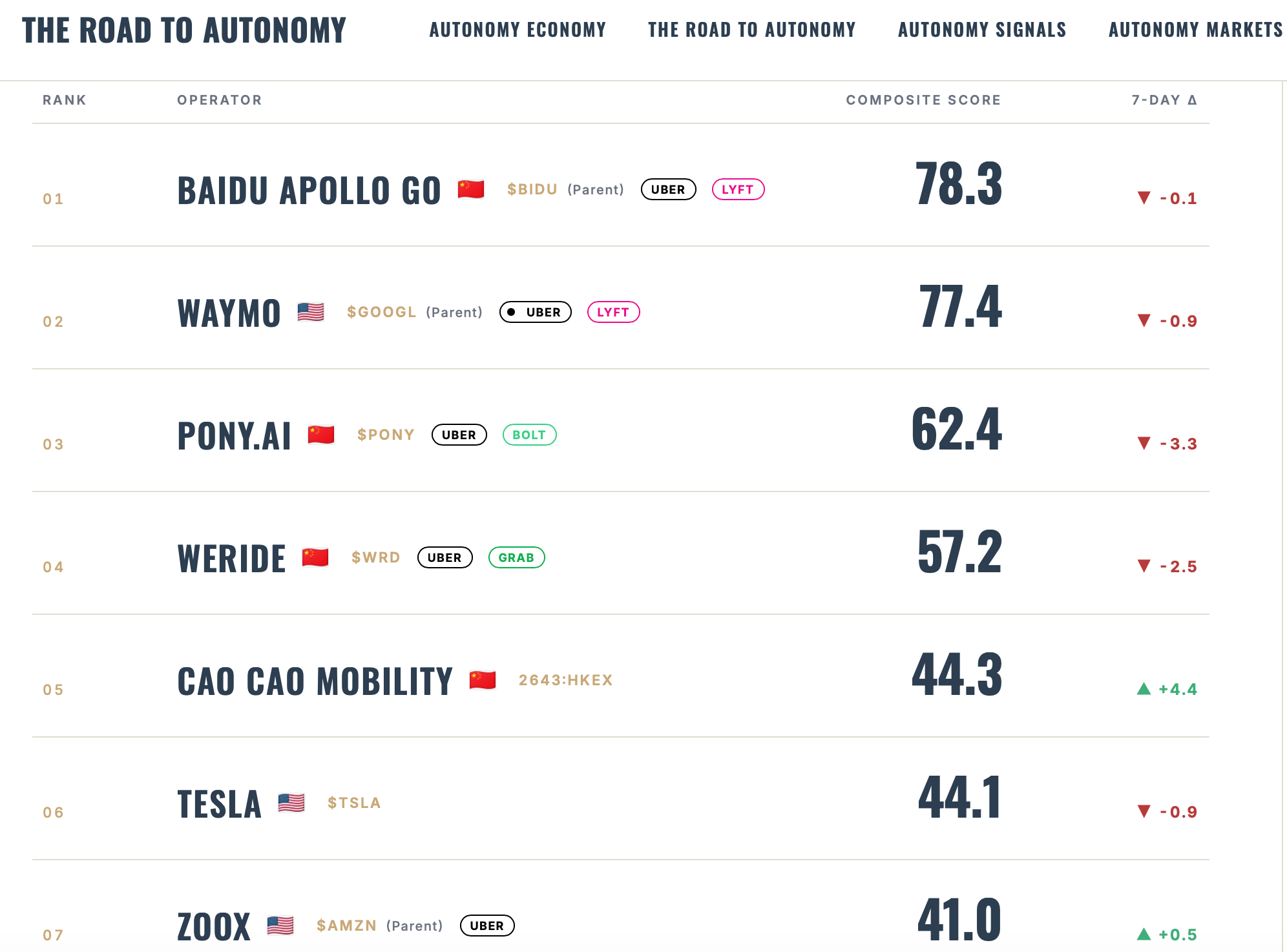Click the US flag beside Tesla
Image resolution: width=1287 pixels, height=952 pixels.
tap(291, 803)
